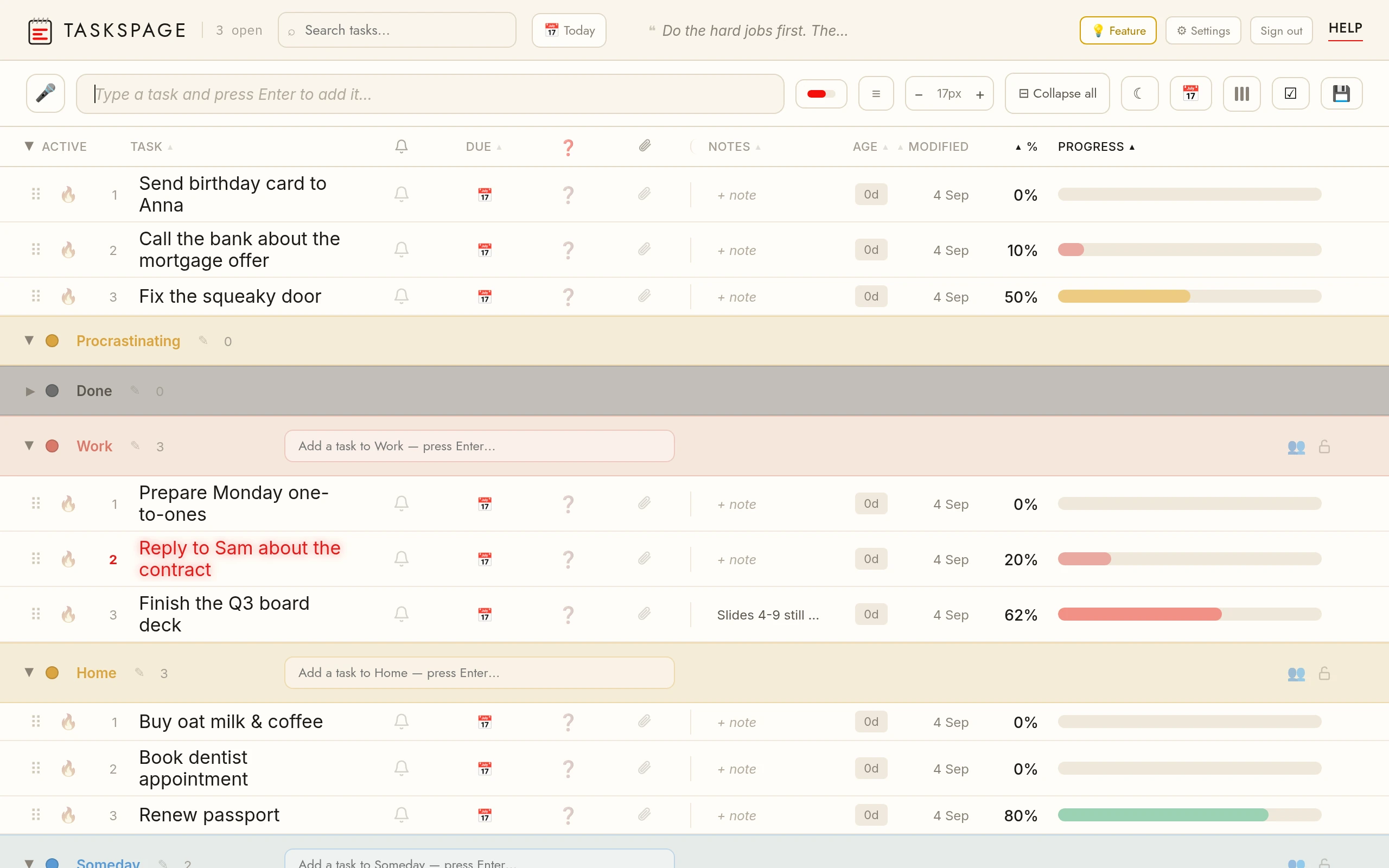Sort by the Notes column header
This screenshot has width=1389, height=868.
pyautogui.click(x=734, y=146)
